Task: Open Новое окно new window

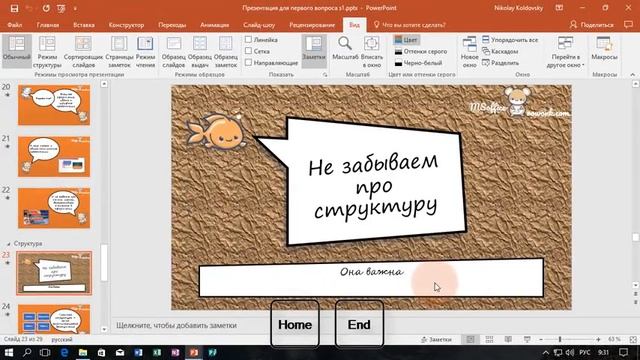Action: click(469, 52)
